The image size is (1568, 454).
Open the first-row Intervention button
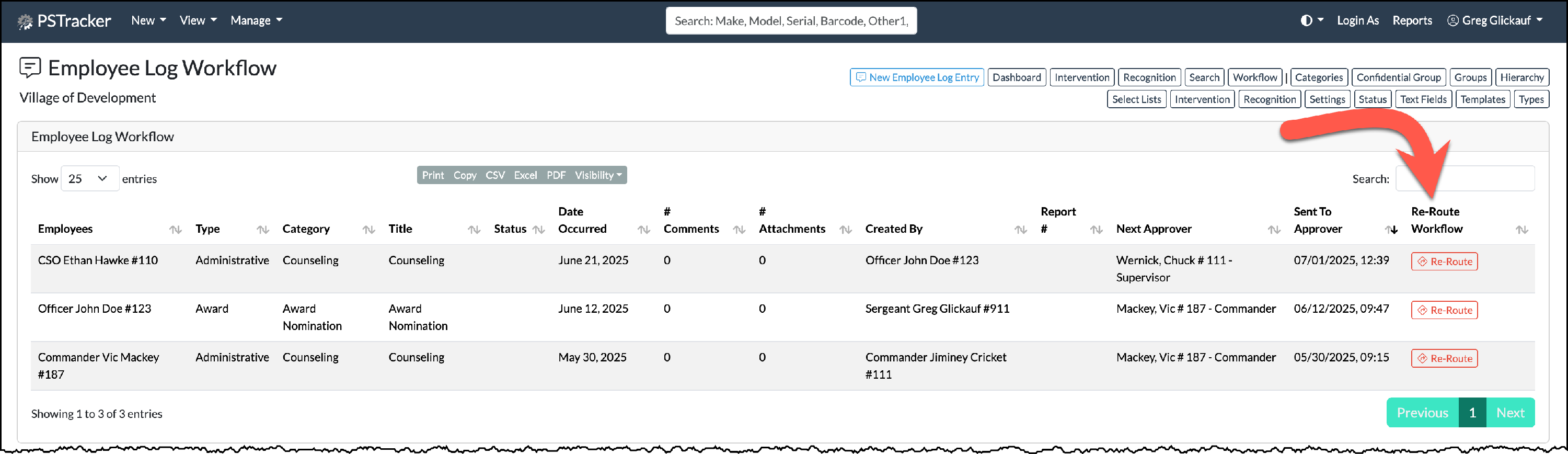point(1081,77)
